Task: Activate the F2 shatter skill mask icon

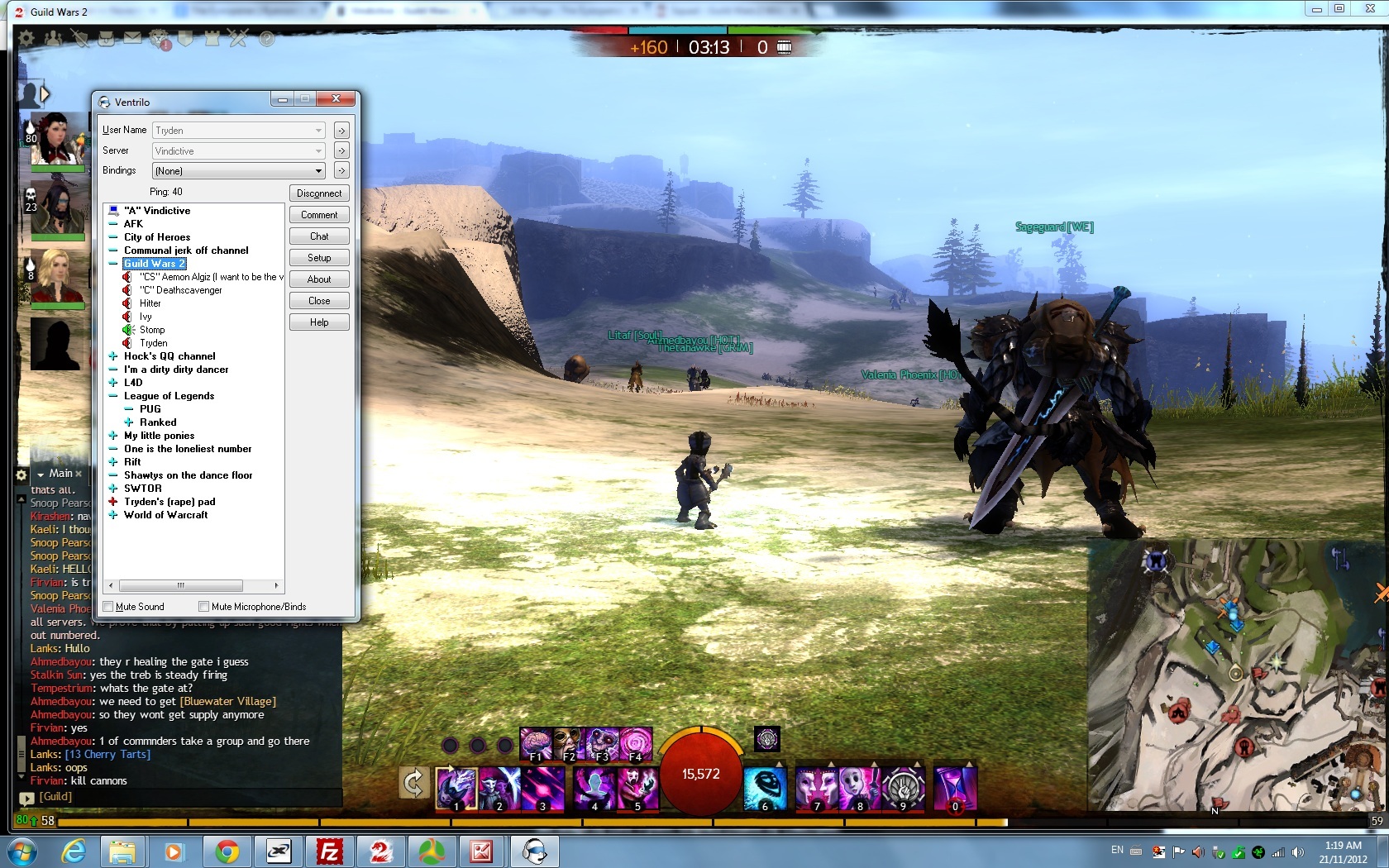Action: click(x=569, y=744)
